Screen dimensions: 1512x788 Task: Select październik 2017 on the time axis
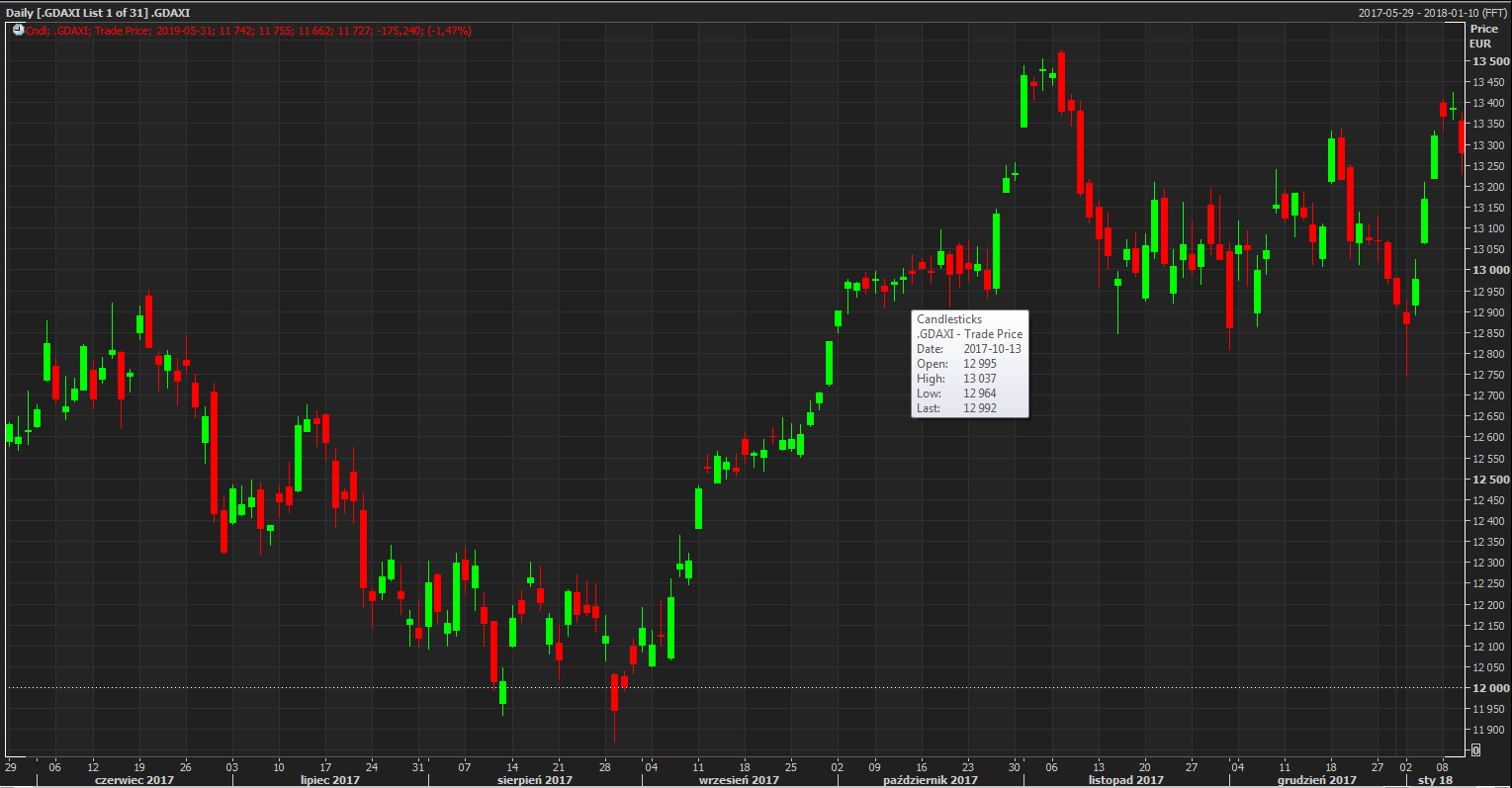[x=930, y=780]
